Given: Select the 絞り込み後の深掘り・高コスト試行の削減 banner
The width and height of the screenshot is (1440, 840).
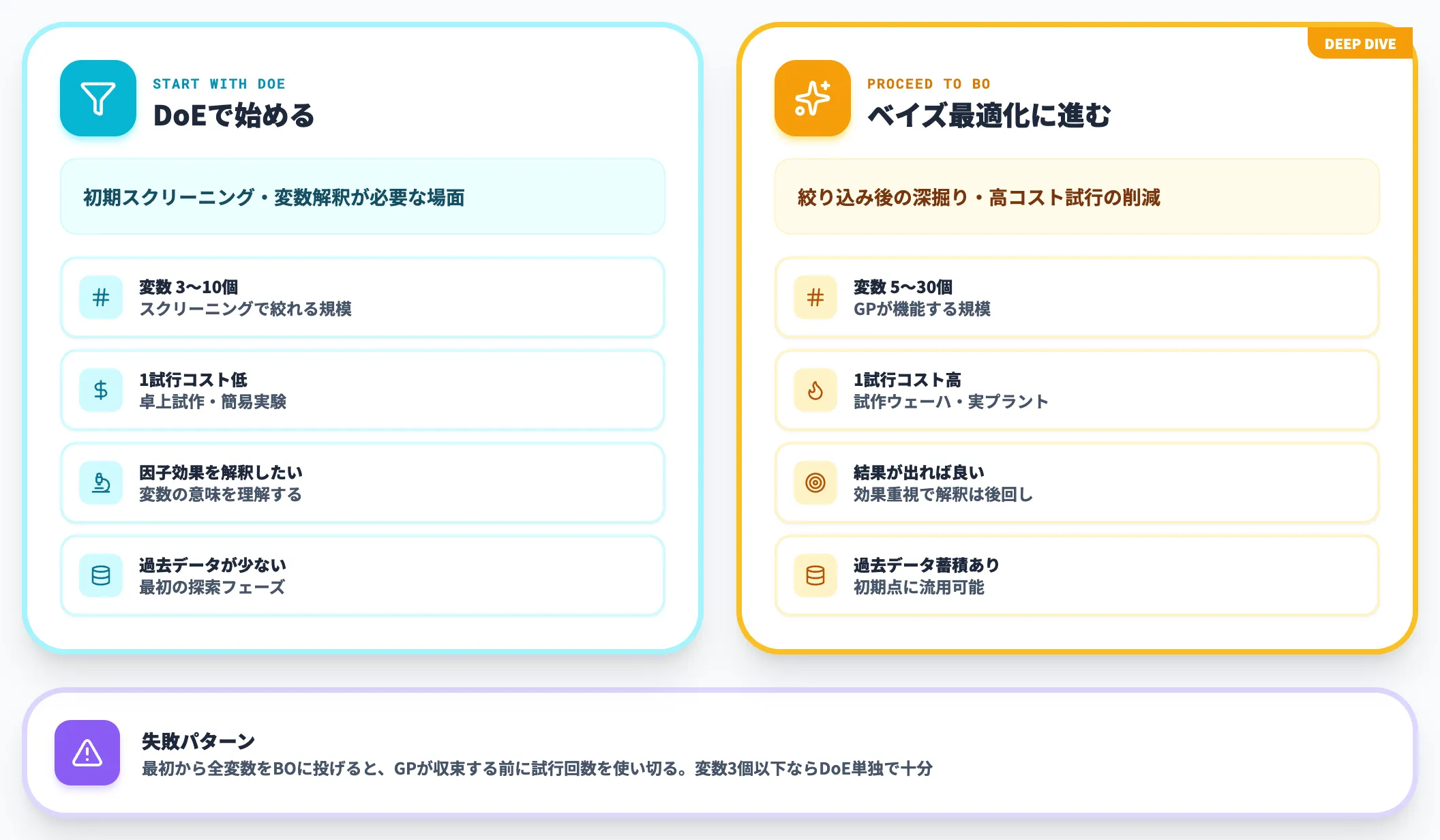Looking at the screenshot, I should tap(1077, 197).
